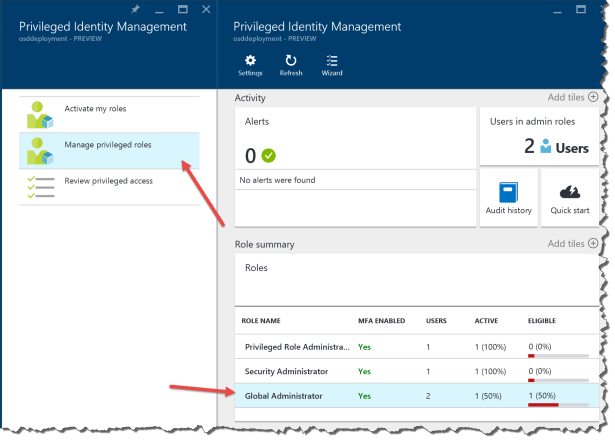Open Users in admin roles tile
The height and width of the screenshot is (441, 615).
[539, 136]
